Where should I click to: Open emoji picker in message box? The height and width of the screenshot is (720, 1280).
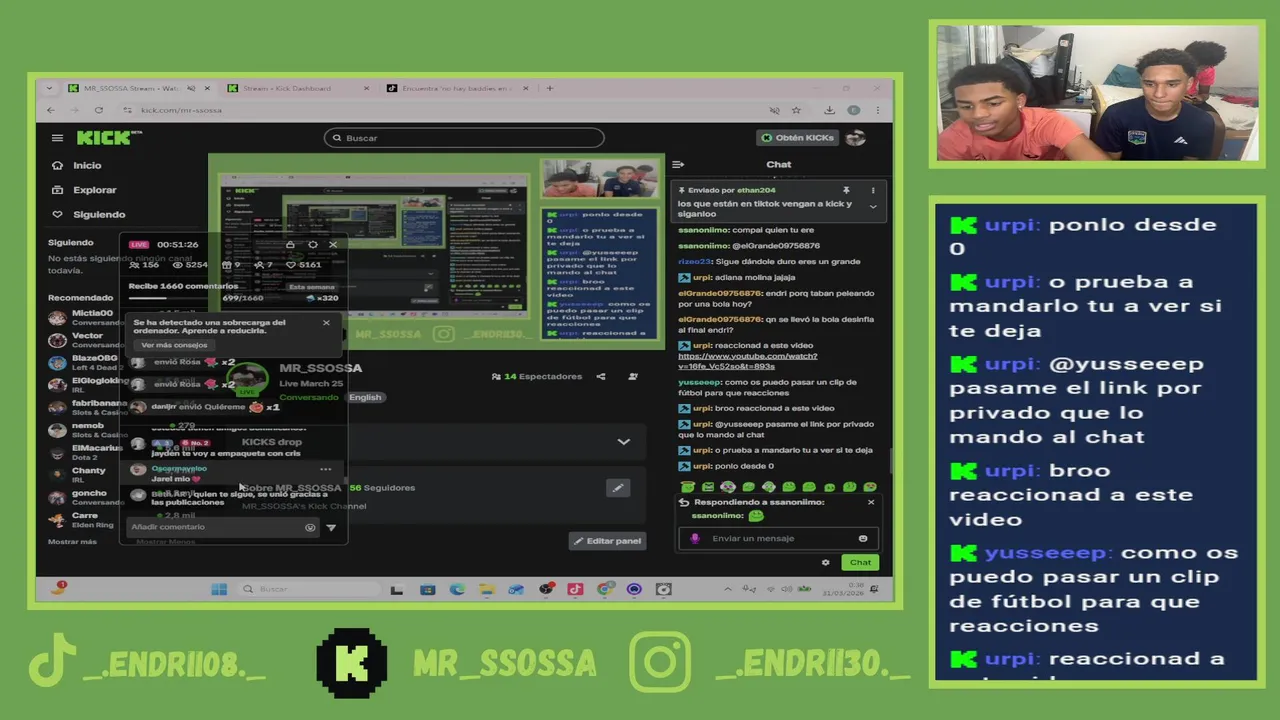pos(863,538)
